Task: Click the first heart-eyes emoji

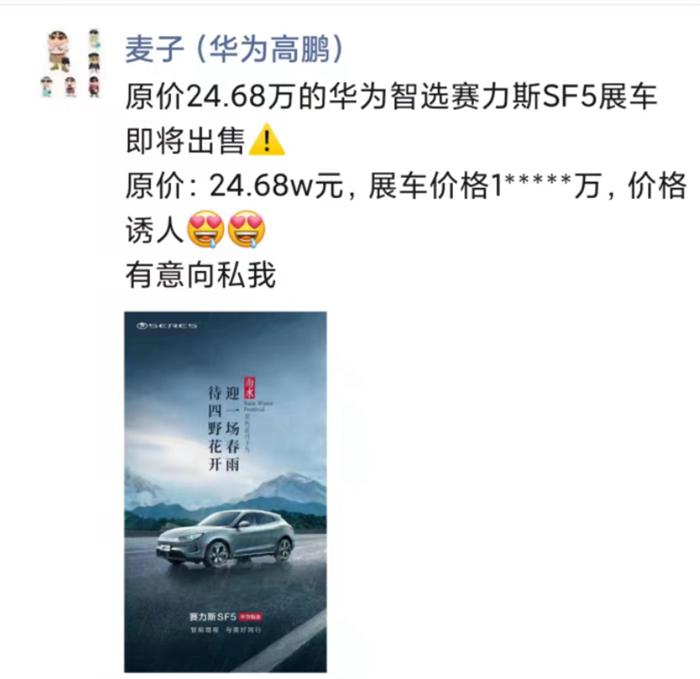Action: point(206,229)
